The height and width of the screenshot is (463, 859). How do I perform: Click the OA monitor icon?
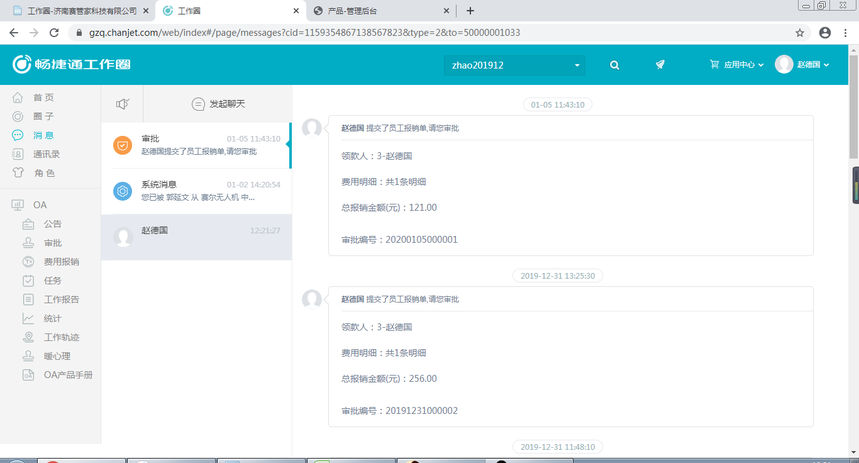click(x=18, y=205)
